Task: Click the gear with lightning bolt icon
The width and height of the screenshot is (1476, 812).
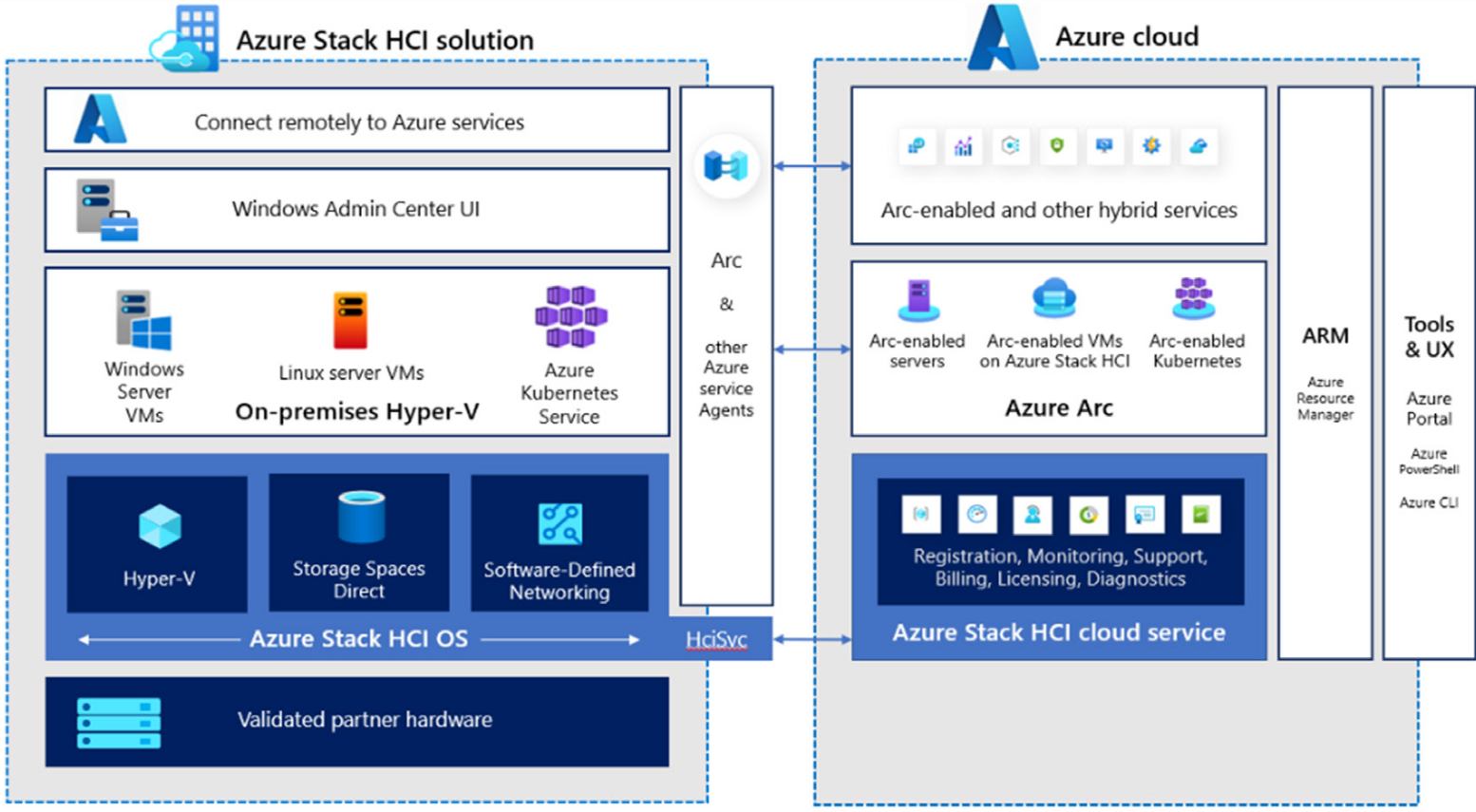Action: pos(1151,146)
